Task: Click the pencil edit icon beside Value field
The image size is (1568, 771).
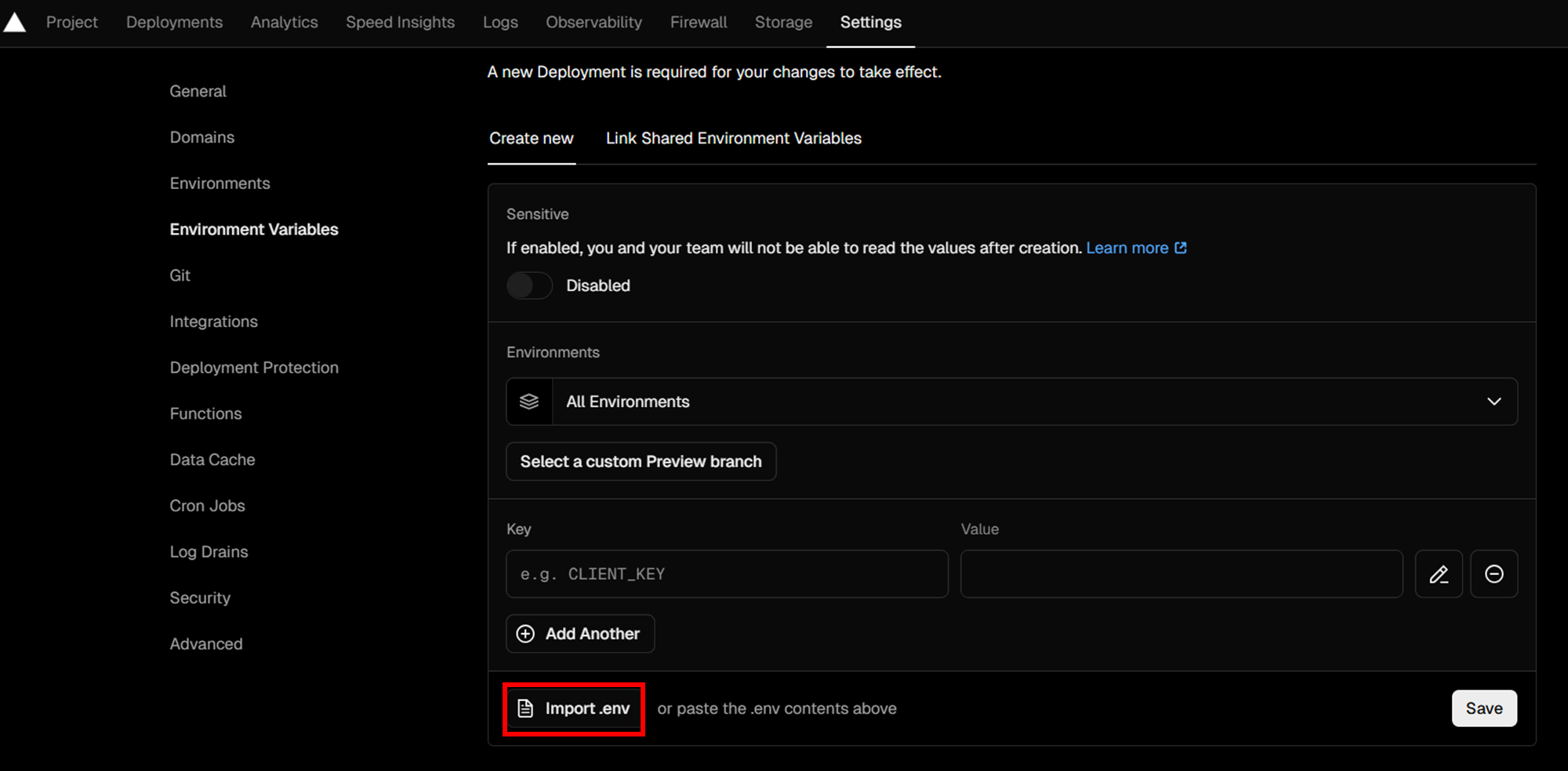Action: (x=1439, y=574)
